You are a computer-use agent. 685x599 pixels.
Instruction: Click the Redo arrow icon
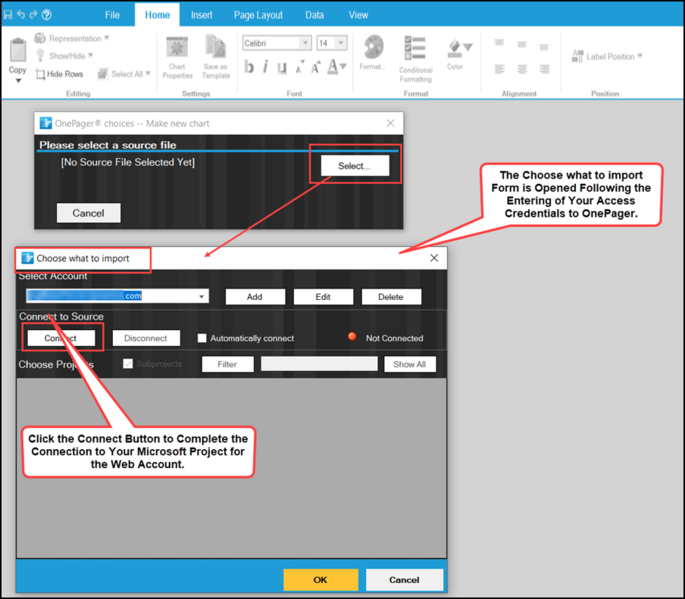tap(33, 14)
